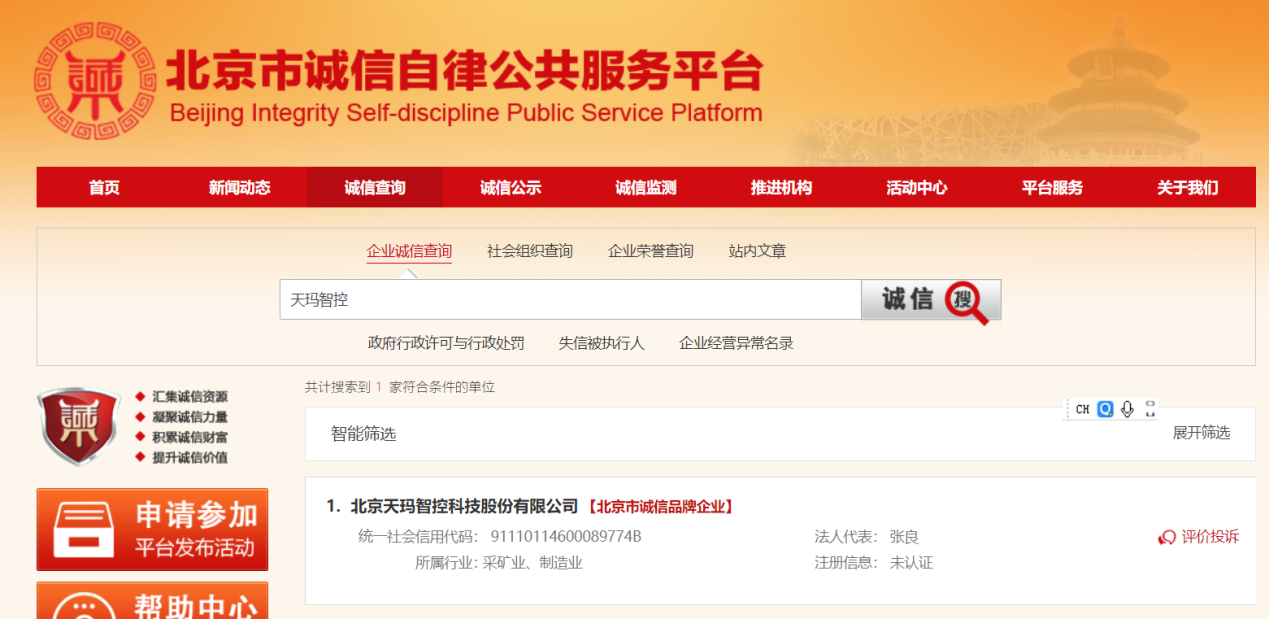Click the 提升诚信价值 slogan line
Image resolution: width=1269 pixels, height=619 pixels.
point(190,457)
